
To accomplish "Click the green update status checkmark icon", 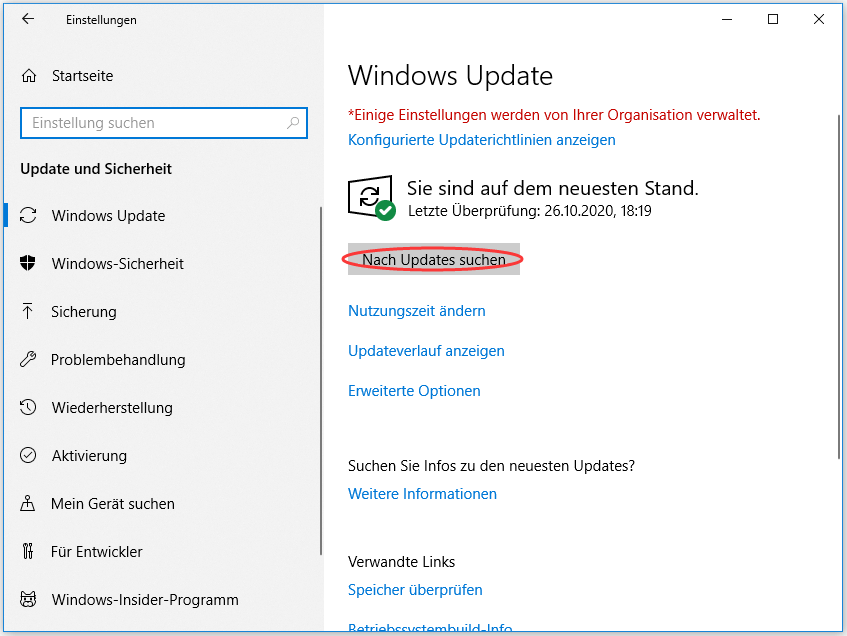I will pos(369,195).
